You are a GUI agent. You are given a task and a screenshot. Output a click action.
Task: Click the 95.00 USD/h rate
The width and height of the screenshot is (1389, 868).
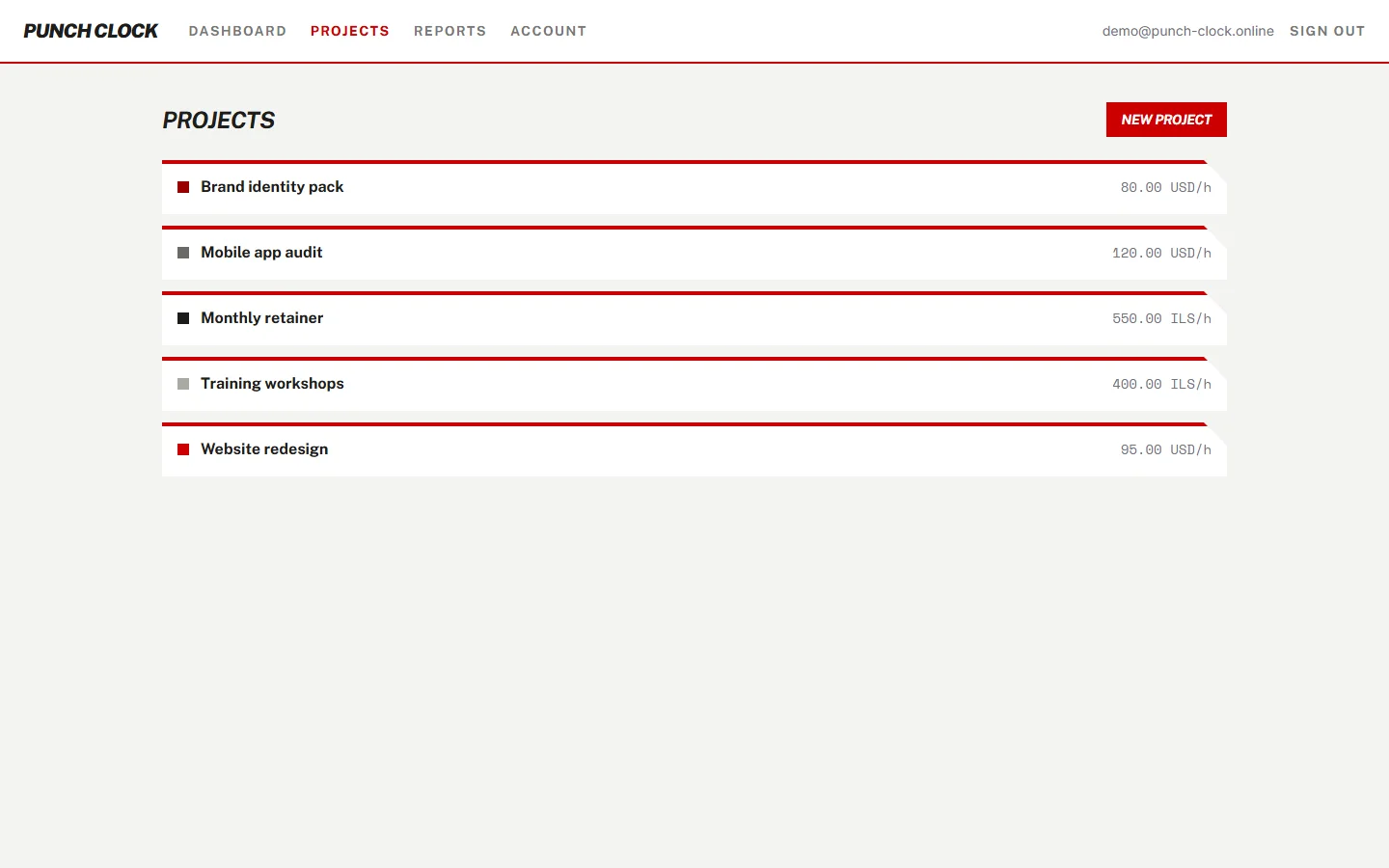[x=1165, y=449]
